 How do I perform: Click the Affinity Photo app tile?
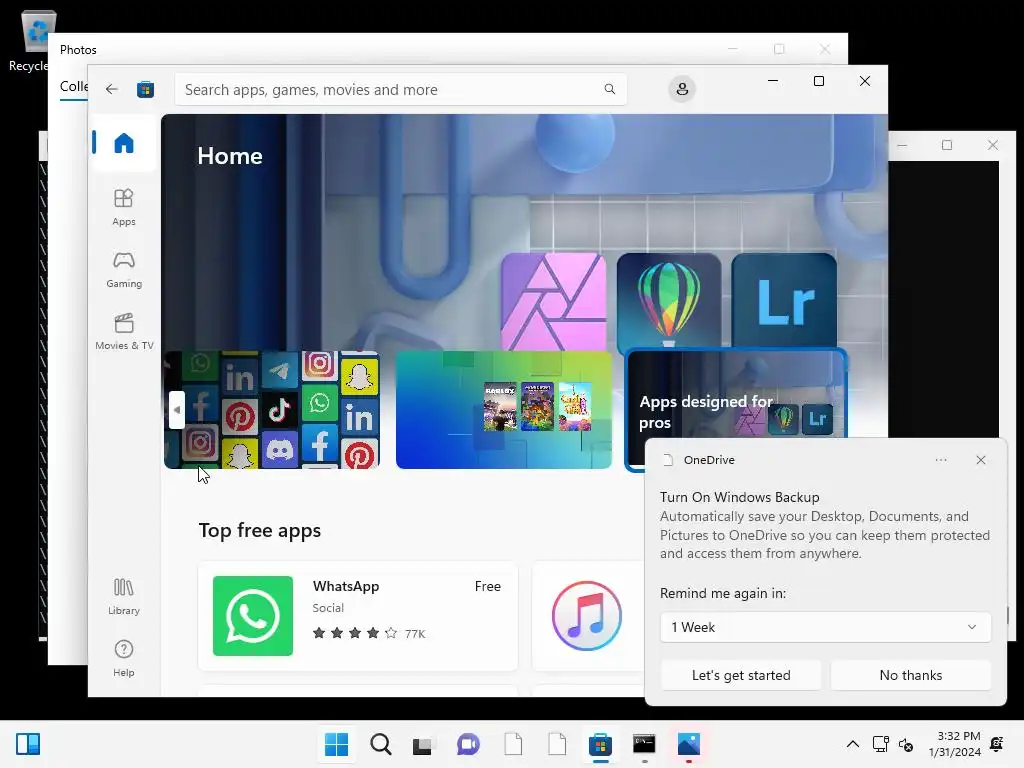tap(554, 302)
